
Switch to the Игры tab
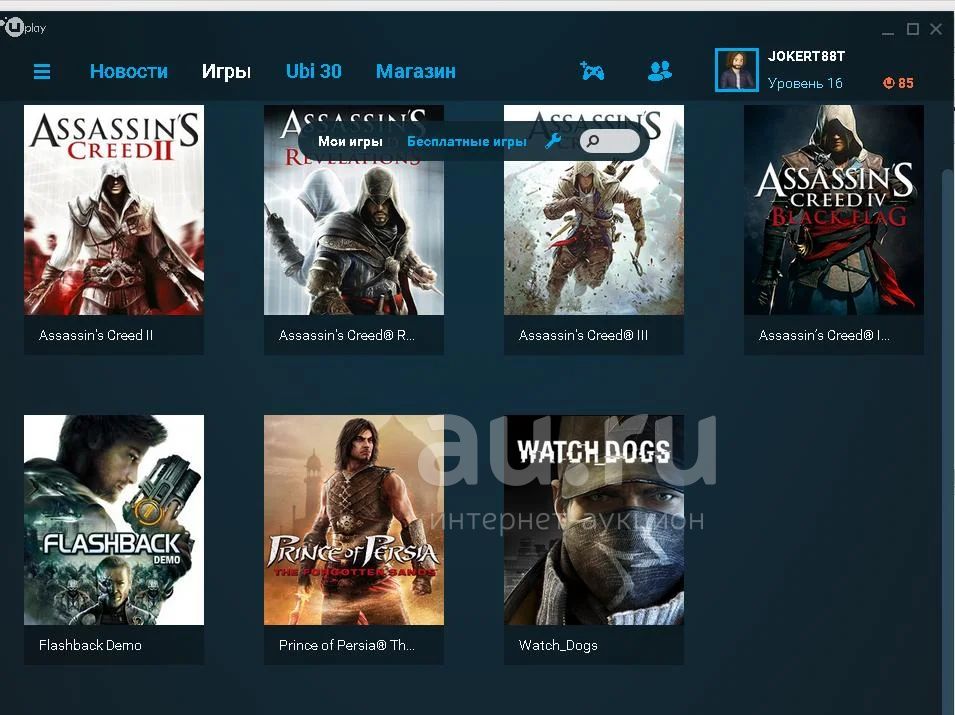click(x=226, y=72)
